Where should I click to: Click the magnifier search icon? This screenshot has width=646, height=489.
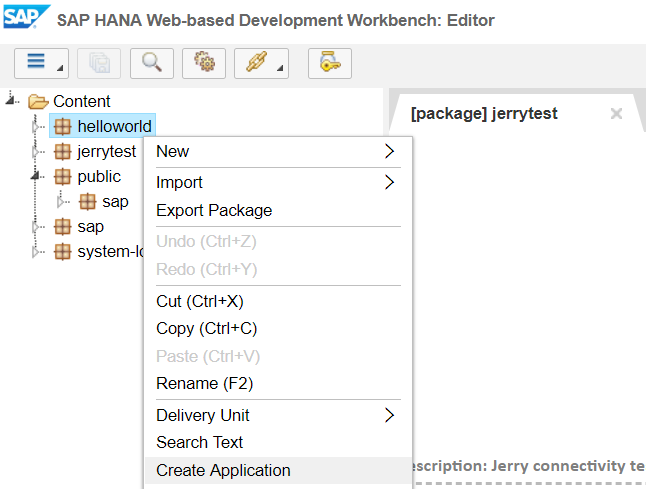pyautogui.click(x=152, y=62)
